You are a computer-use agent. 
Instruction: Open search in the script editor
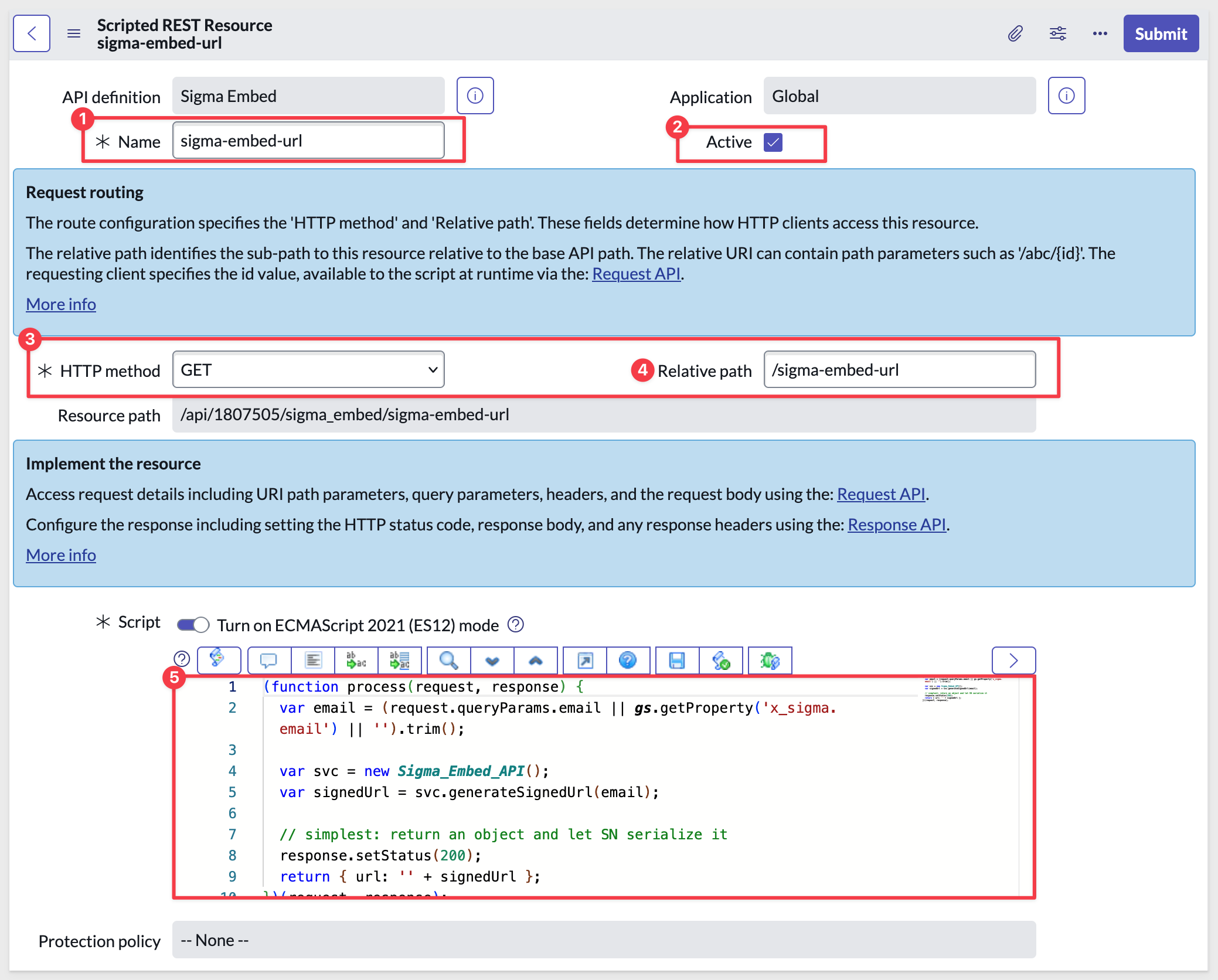coord(449,660)
